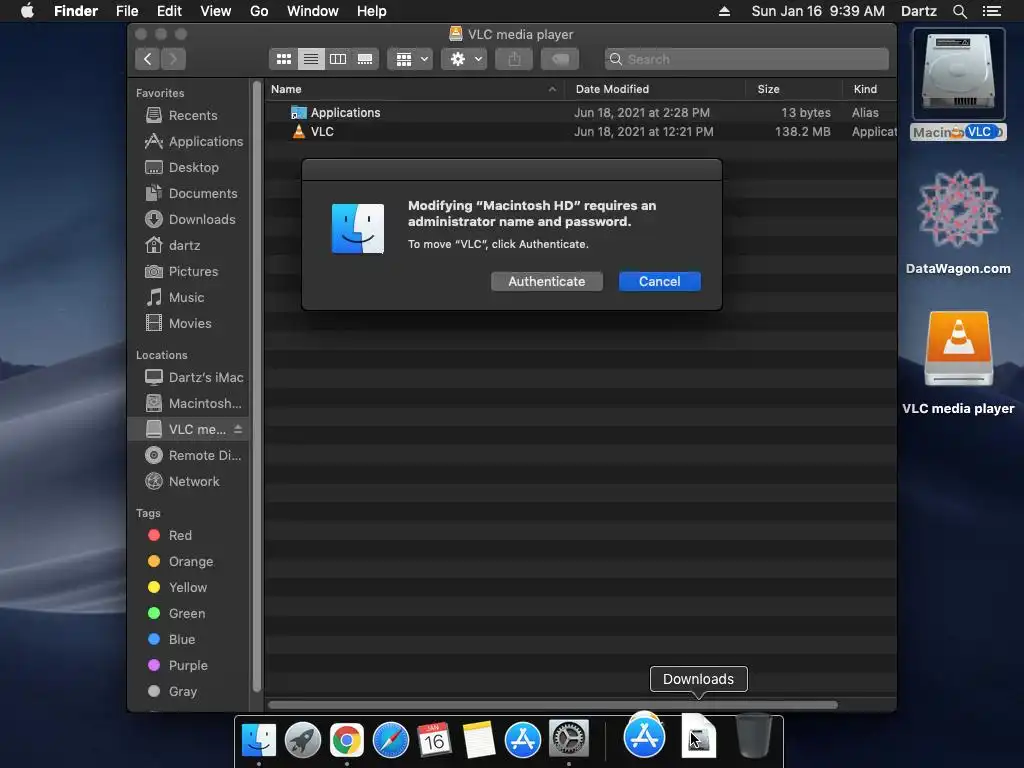This screenshot has height=768, width=1024.
Task: Sort by the Size column
Action: (793, 89)
